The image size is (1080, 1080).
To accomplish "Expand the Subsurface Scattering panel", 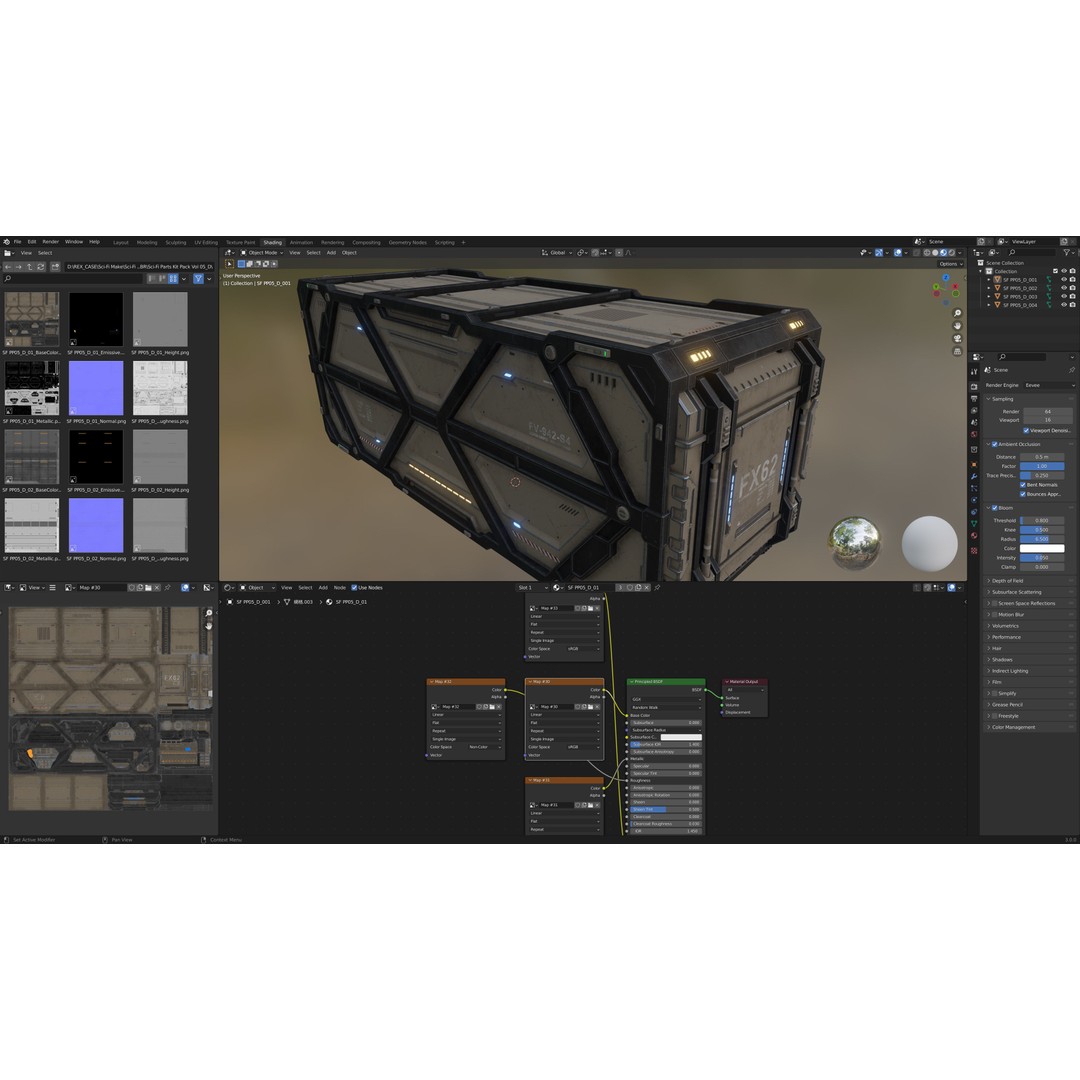I will click(x=1030, y=592).
